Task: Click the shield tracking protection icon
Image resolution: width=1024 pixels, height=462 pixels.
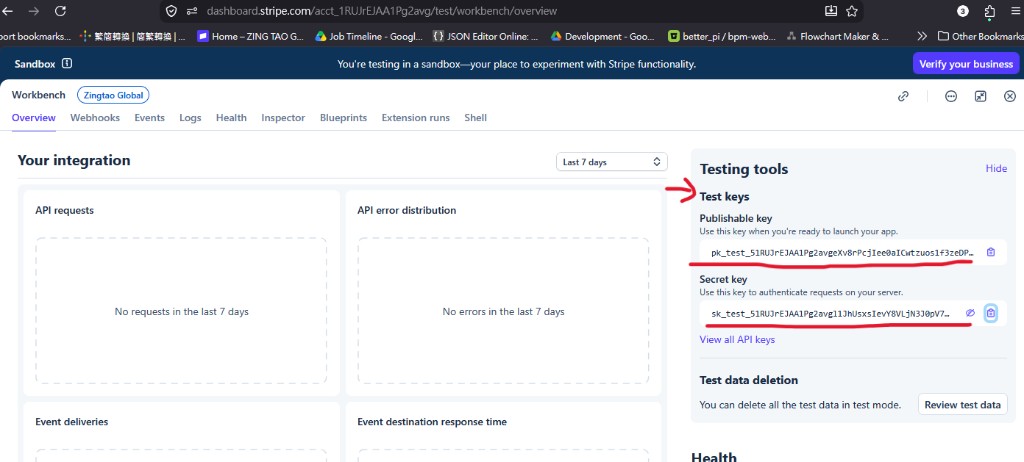Action: click(171, 11)
